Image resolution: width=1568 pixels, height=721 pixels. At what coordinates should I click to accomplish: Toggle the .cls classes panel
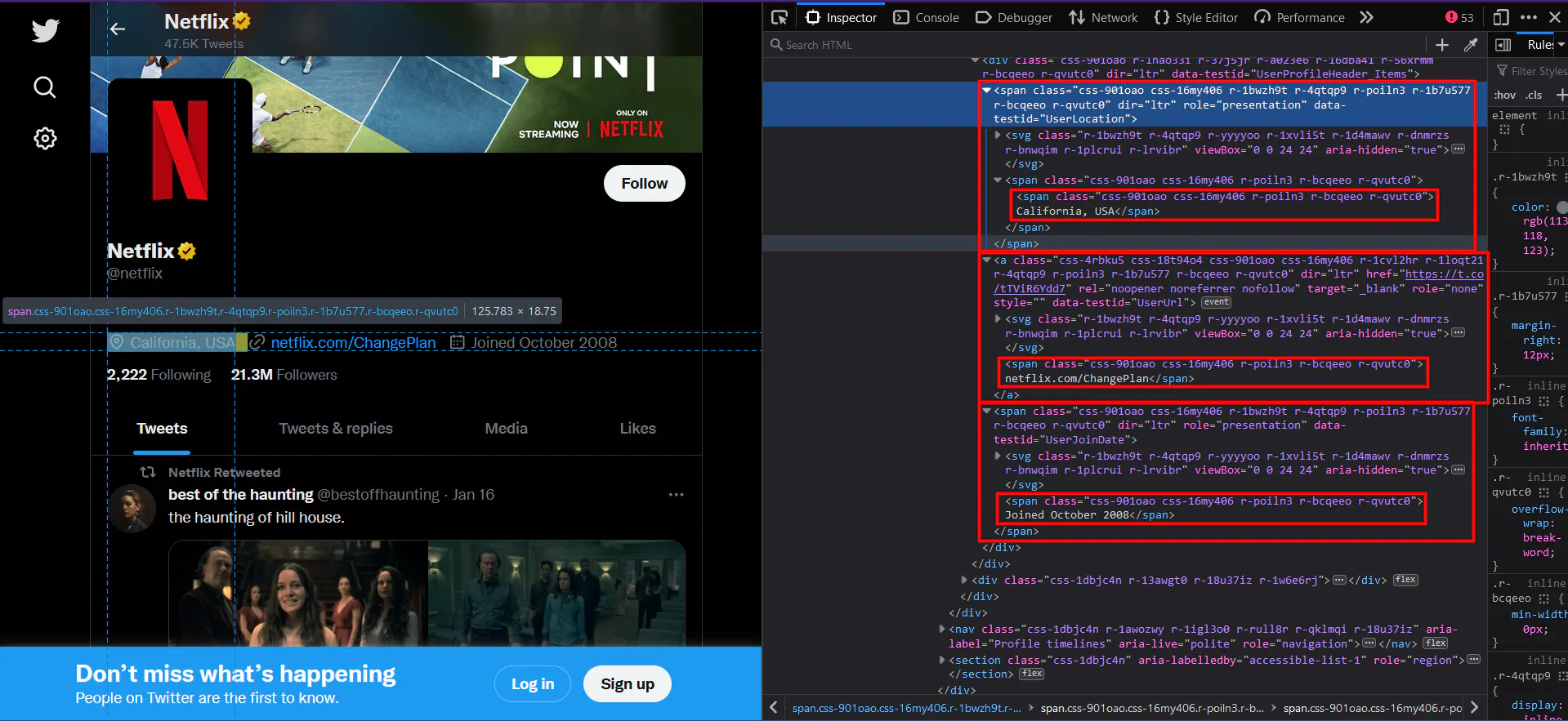1534,95
